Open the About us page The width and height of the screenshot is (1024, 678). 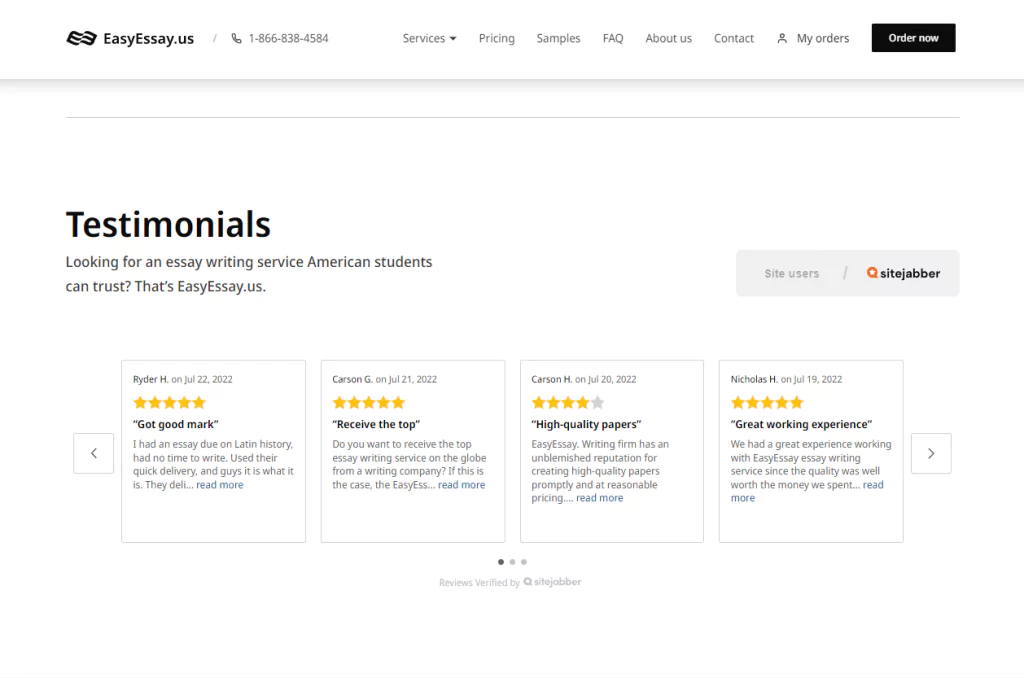pyautogui.click(x=669, y=39)
